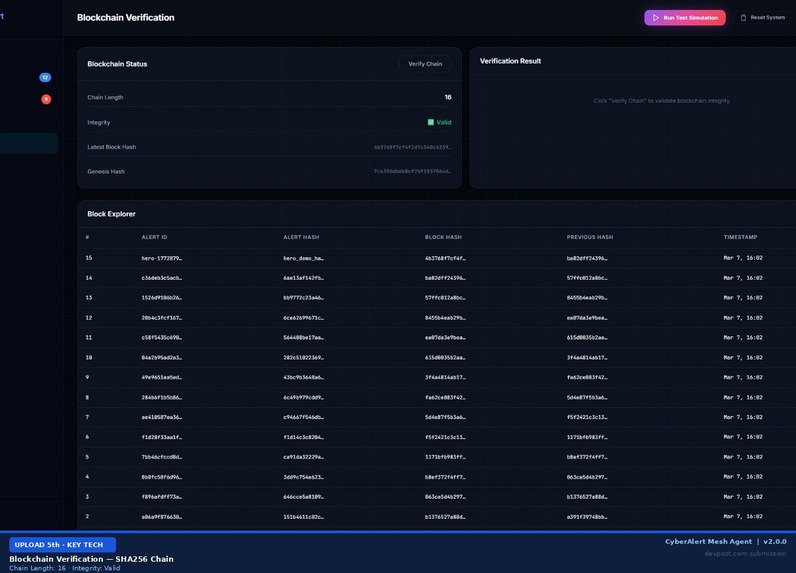Select alert hash 6c49b979cdd9…
Screen dimensions: 796x573
click(303, 398)
